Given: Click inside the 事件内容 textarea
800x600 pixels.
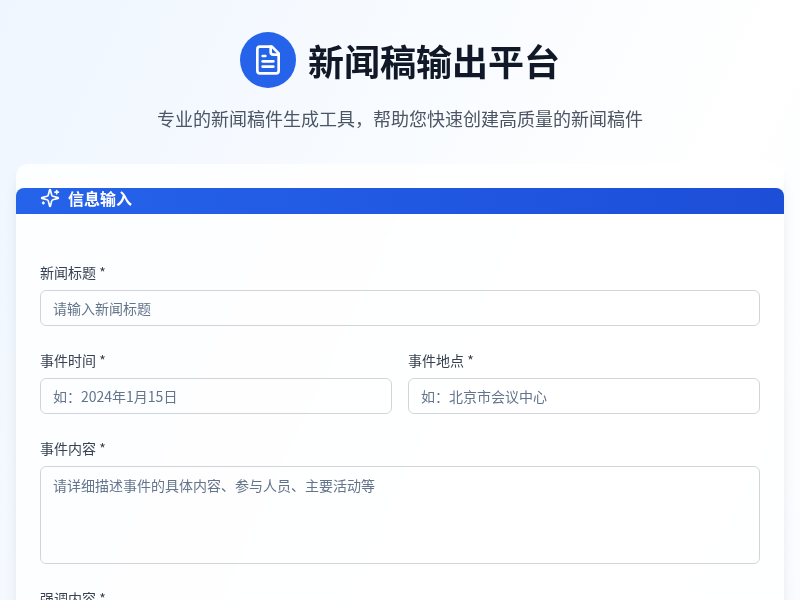Looking at the screenshot, I should tap(400, 515).
